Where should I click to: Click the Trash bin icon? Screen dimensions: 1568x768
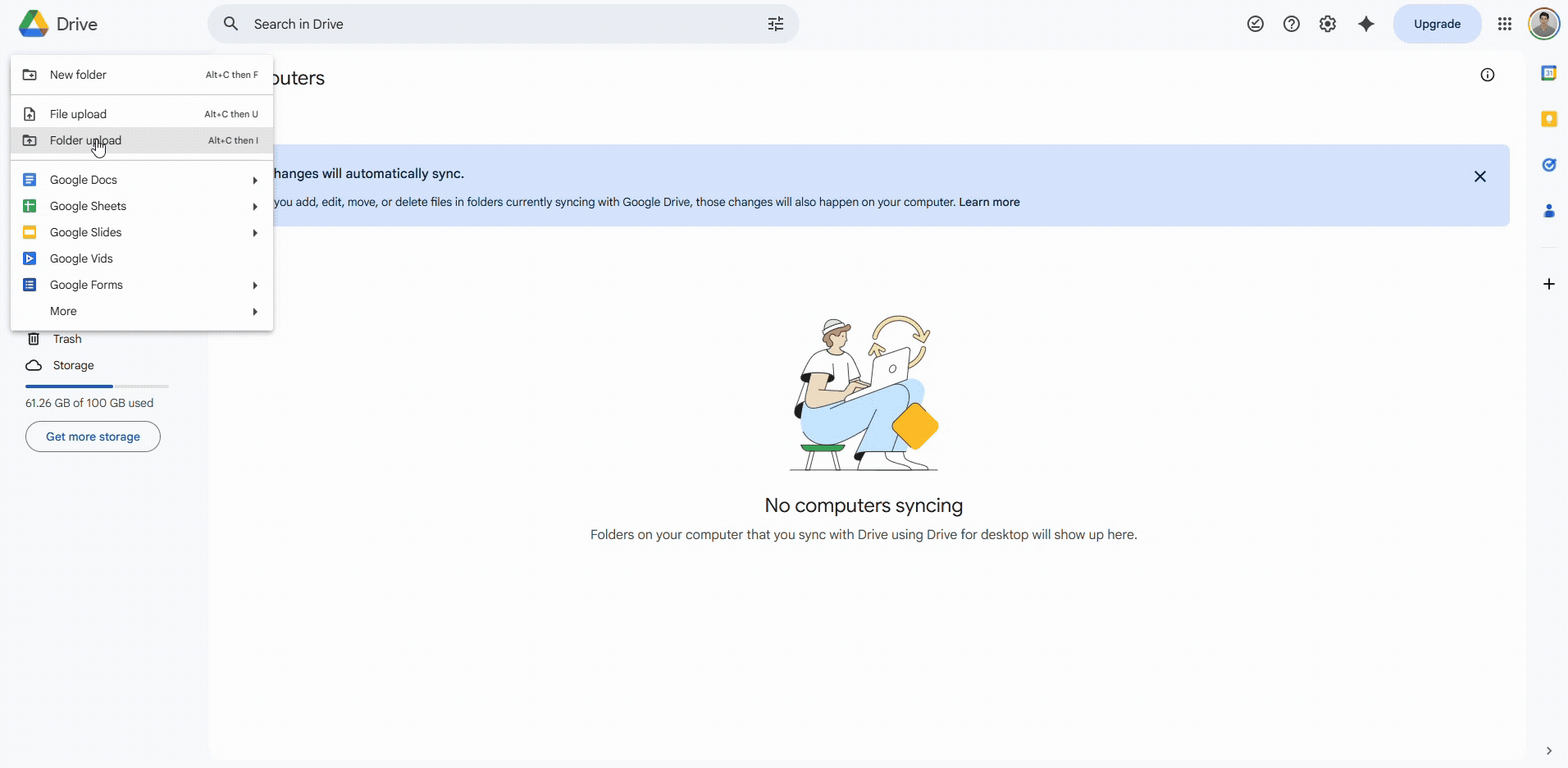click(34, 339)
